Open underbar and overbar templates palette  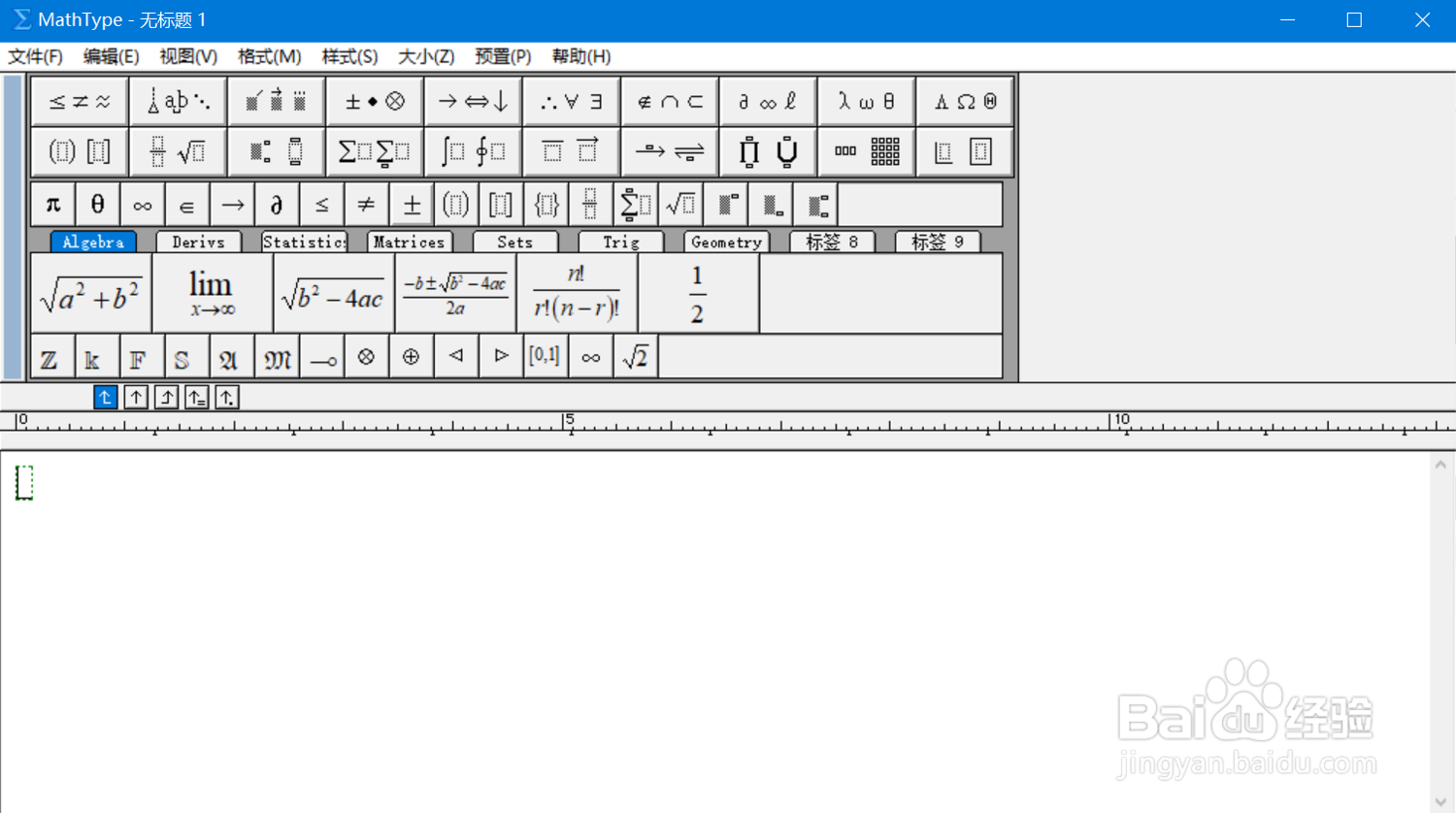(571, 151)
